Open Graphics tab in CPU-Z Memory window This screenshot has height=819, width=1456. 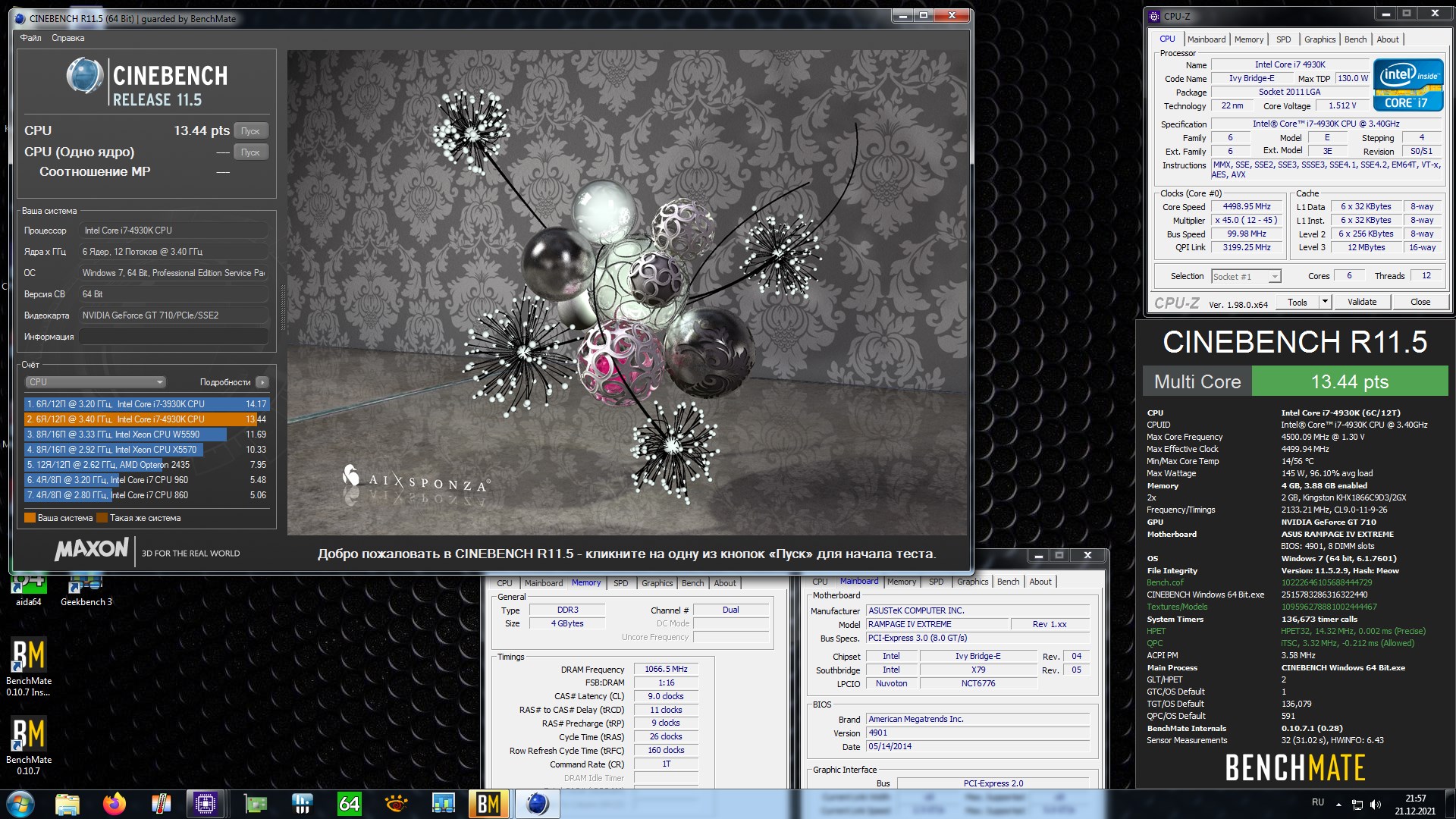tap(657, 583)
